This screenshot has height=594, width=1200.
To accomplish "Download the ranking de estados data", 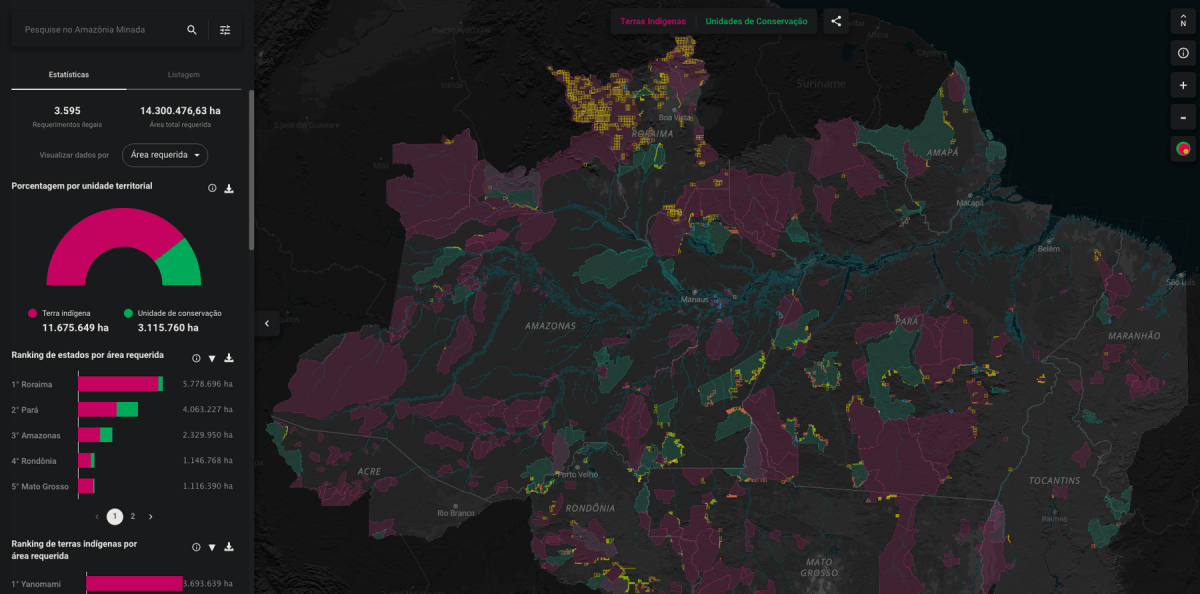I will [229, 358].
